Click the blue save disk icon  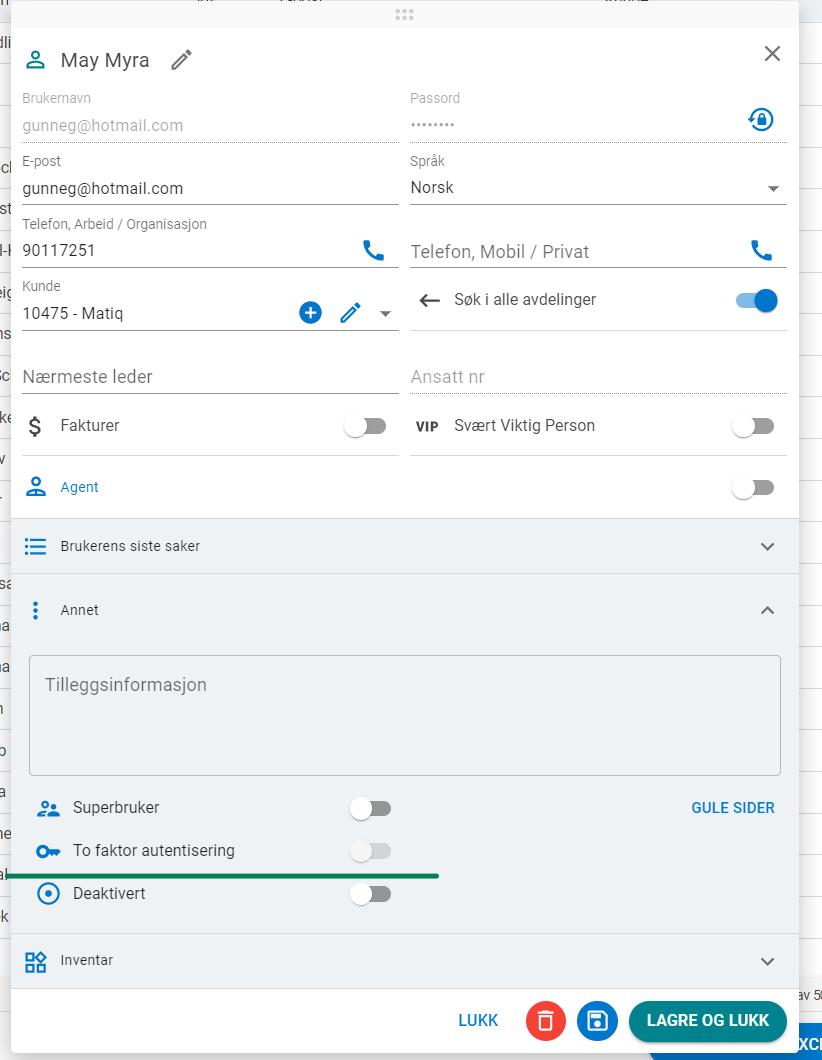[597, 1021]
